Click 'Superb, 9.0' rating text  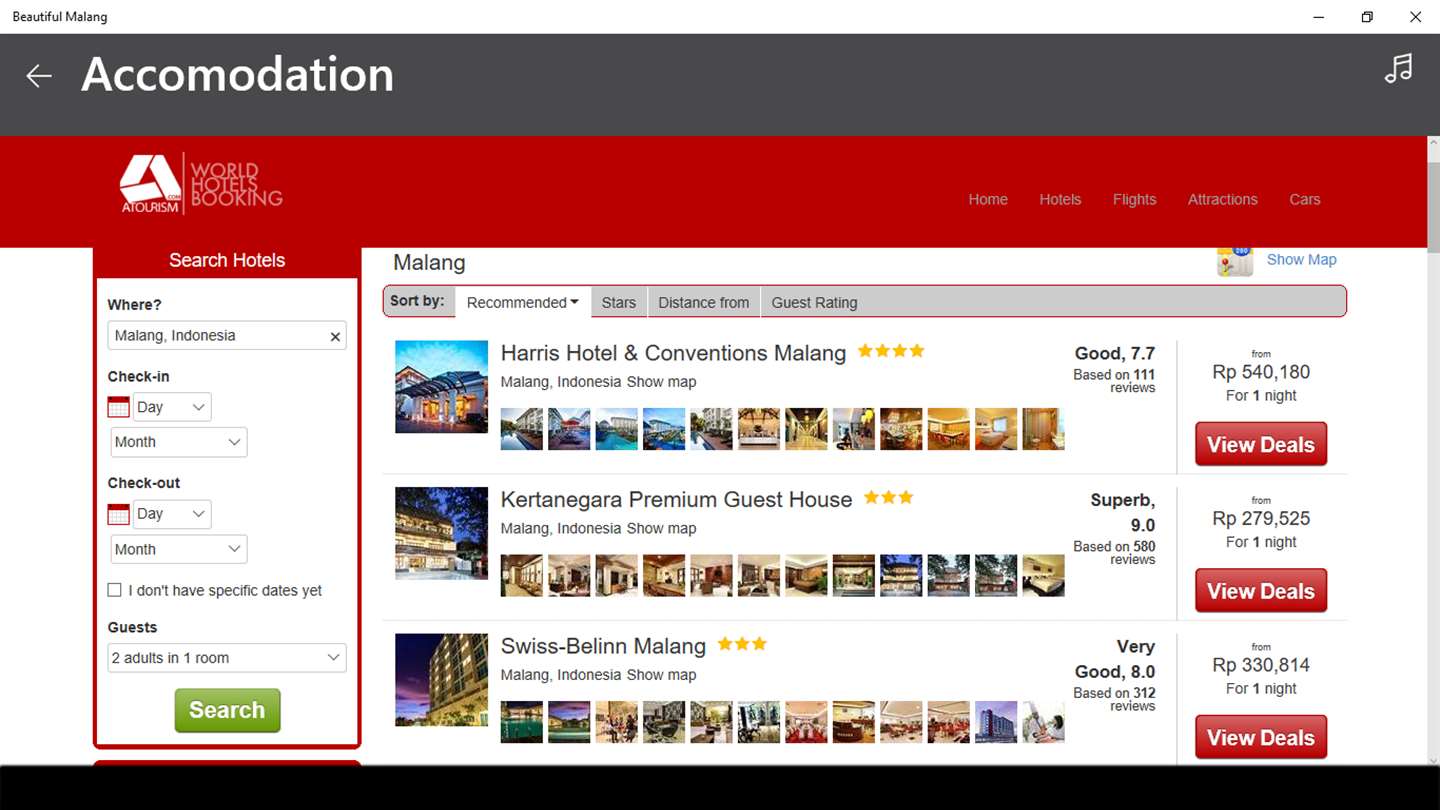[x=1123, y=512]
